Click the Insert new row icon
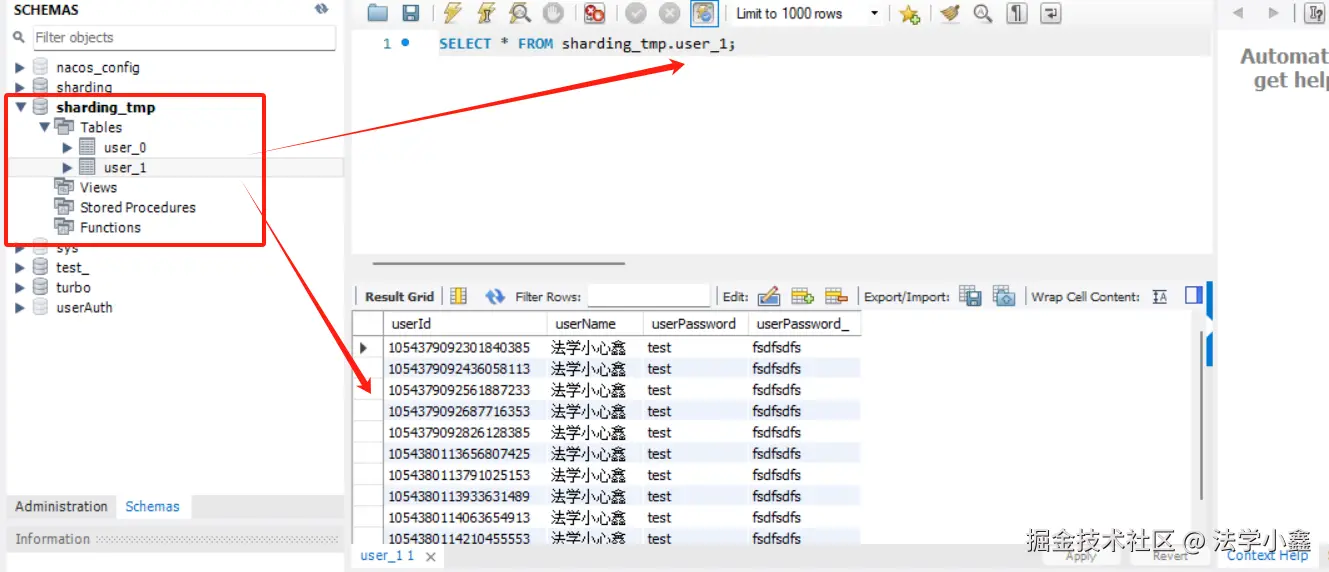Screen dimensions: 1329x572 click(802, 296)
